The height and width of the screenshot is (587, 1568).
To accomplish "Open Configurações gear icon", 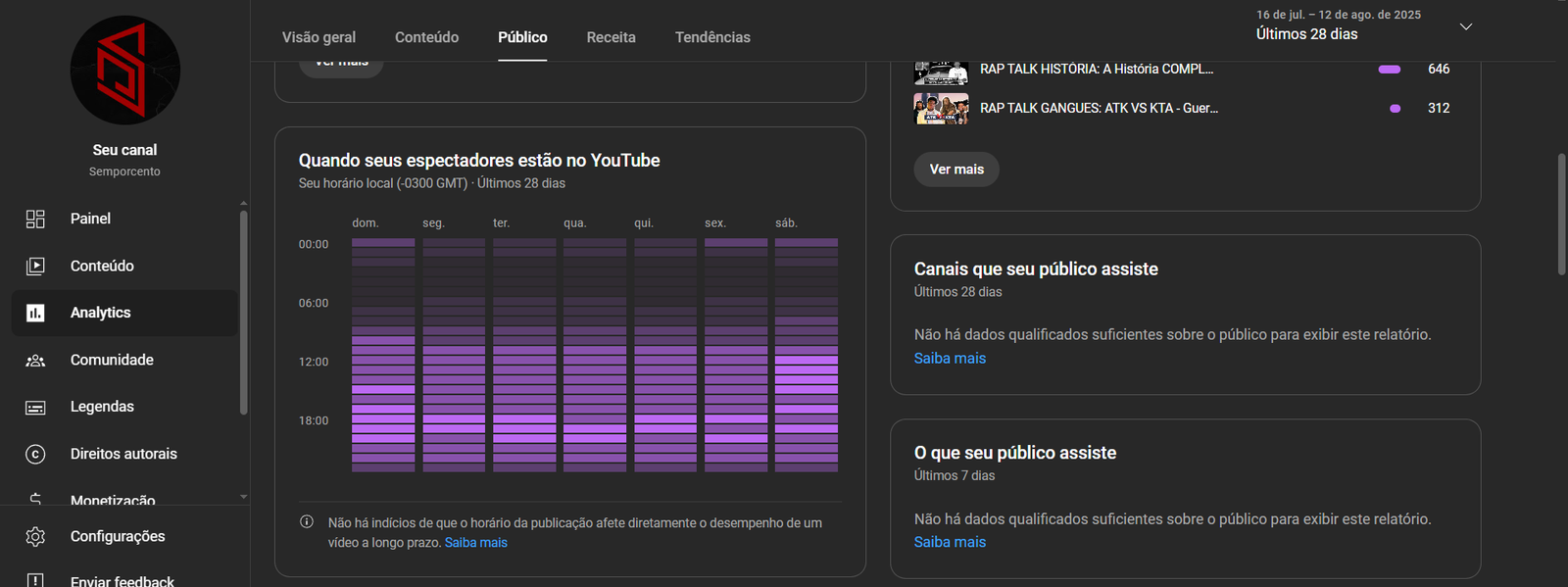I will [x=35, y=536].
